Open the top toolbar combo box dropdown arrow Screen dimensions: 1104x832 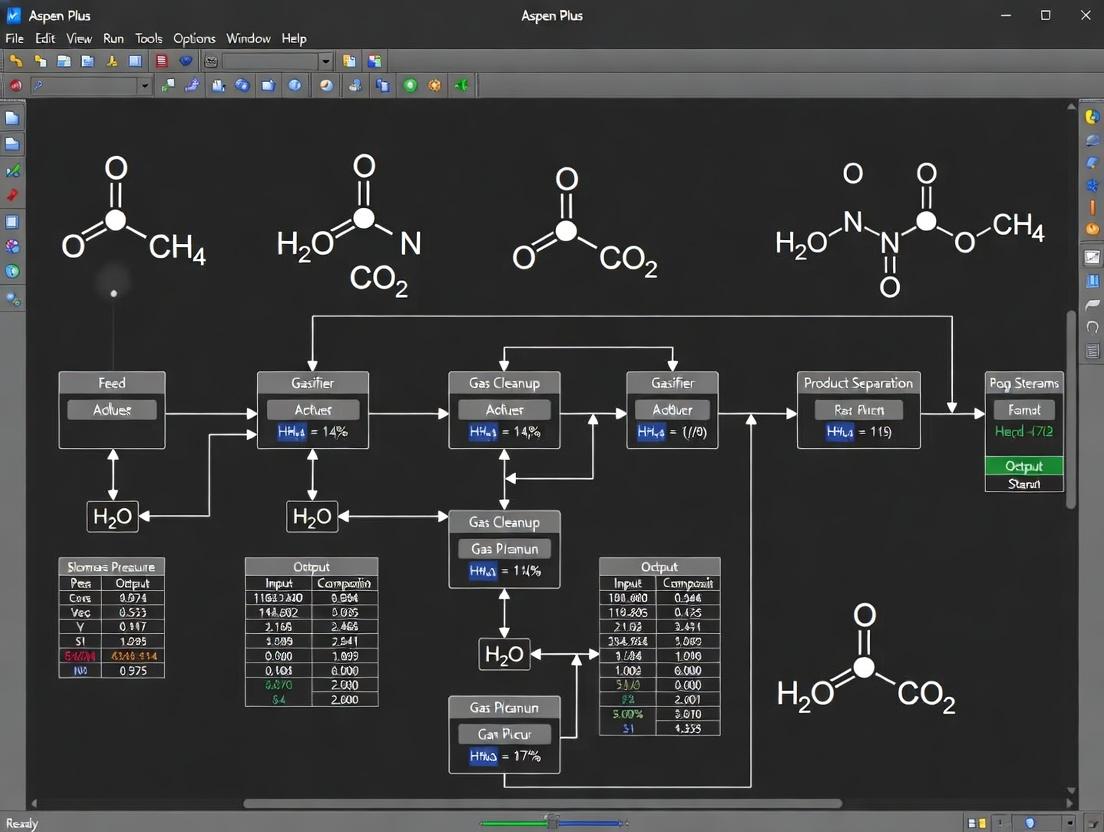(325, 61)
